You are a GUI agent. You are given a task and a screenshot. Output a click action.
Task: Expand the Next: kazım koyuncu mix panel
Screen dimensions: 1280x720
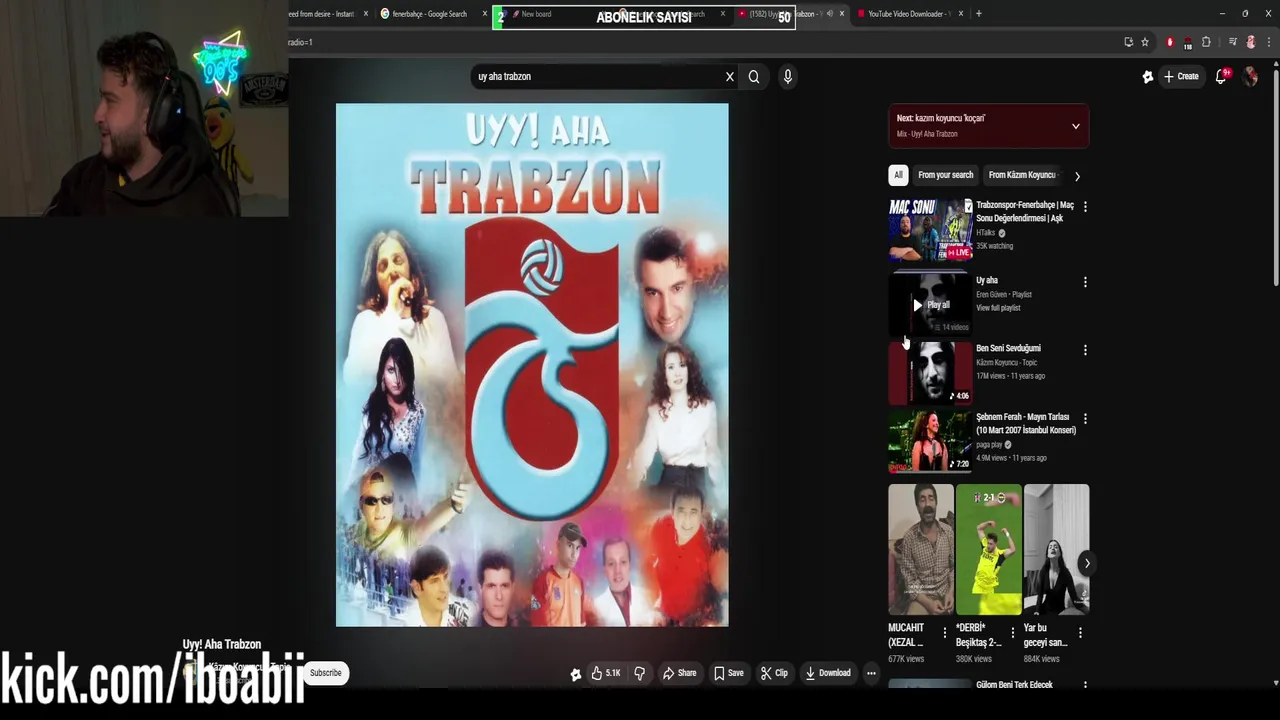[x=1075, y=126]
